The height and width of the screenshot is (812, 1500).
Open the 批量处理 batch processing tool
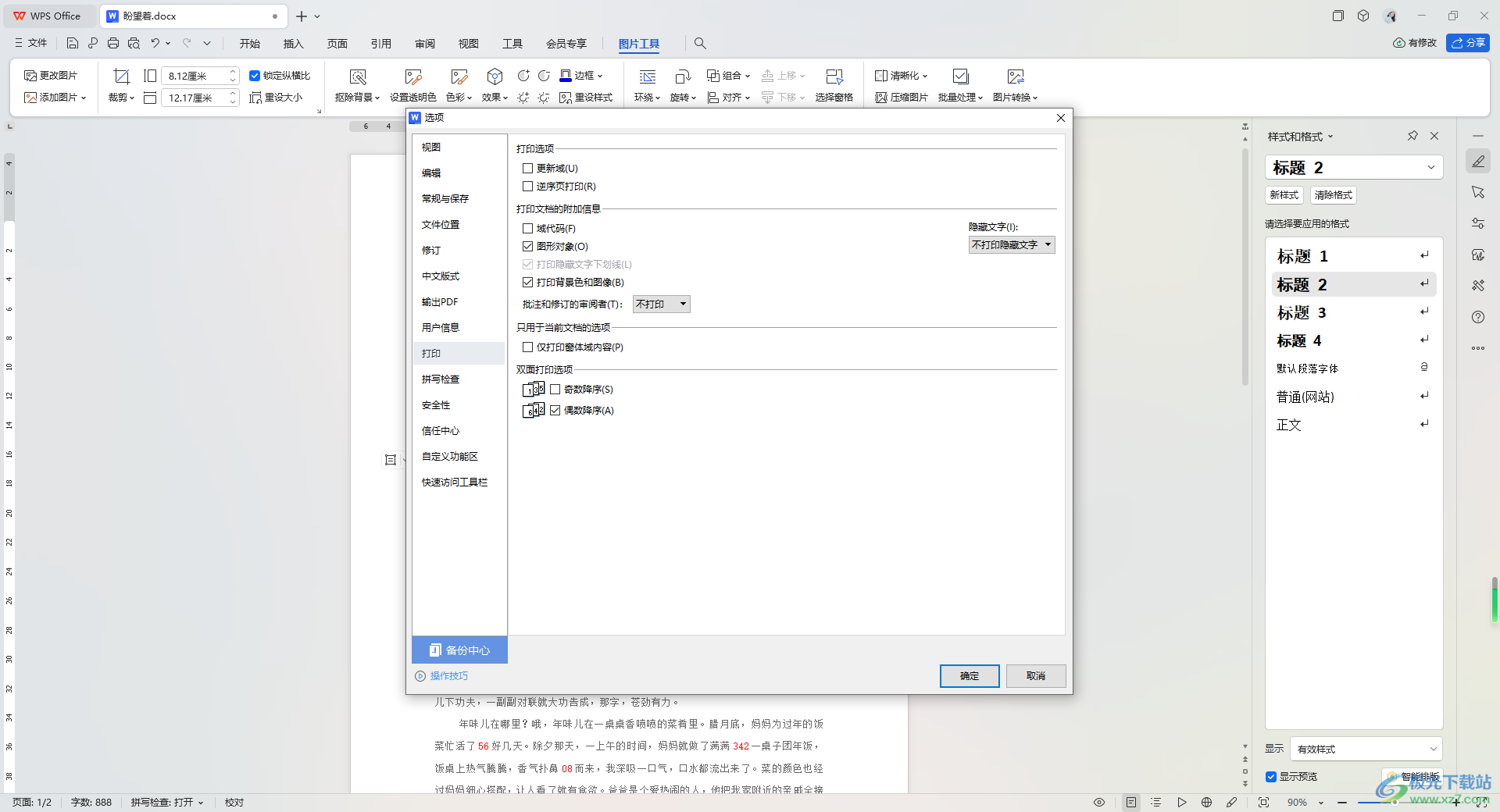[x=960, y=86]
